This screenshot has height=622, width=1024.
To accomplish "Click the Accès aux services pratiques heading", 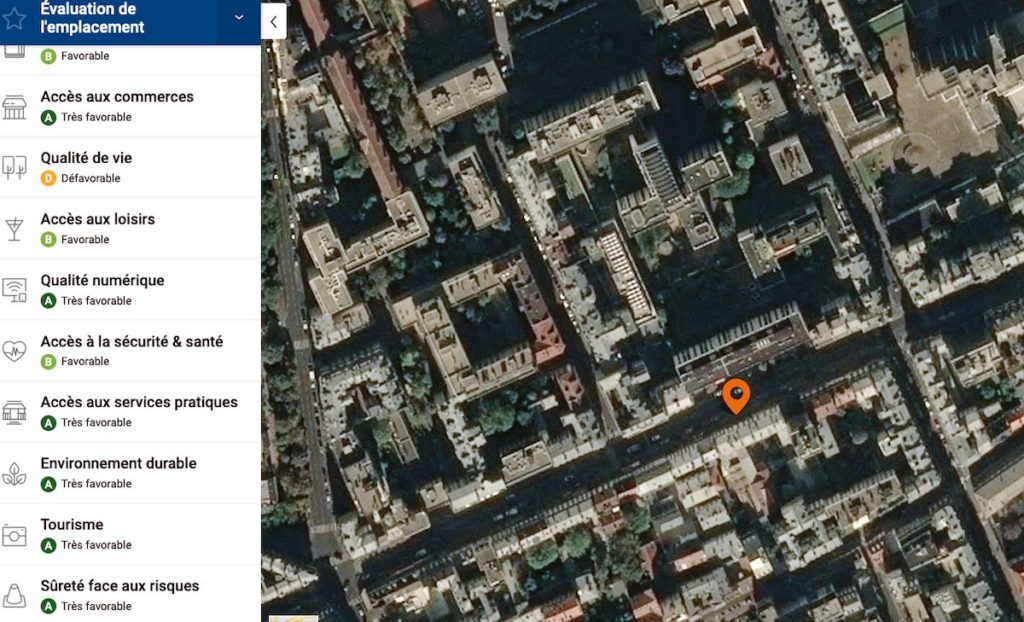I will (x=139, y=402).
